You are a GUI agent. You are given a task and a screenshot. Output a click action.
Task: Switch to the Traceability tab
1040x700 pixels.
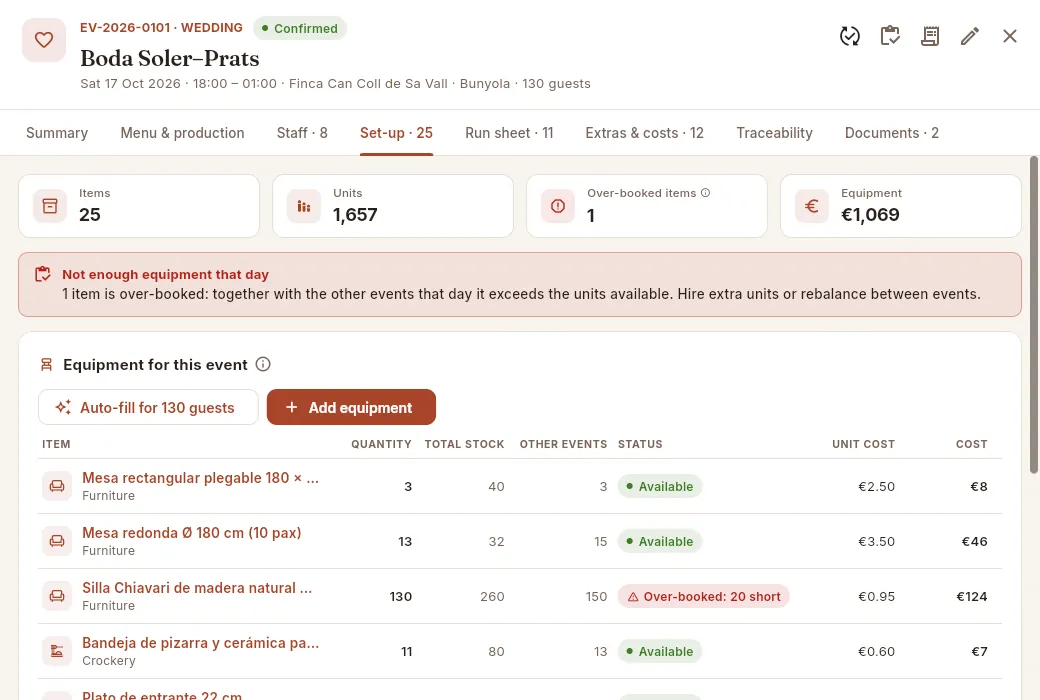774,133
